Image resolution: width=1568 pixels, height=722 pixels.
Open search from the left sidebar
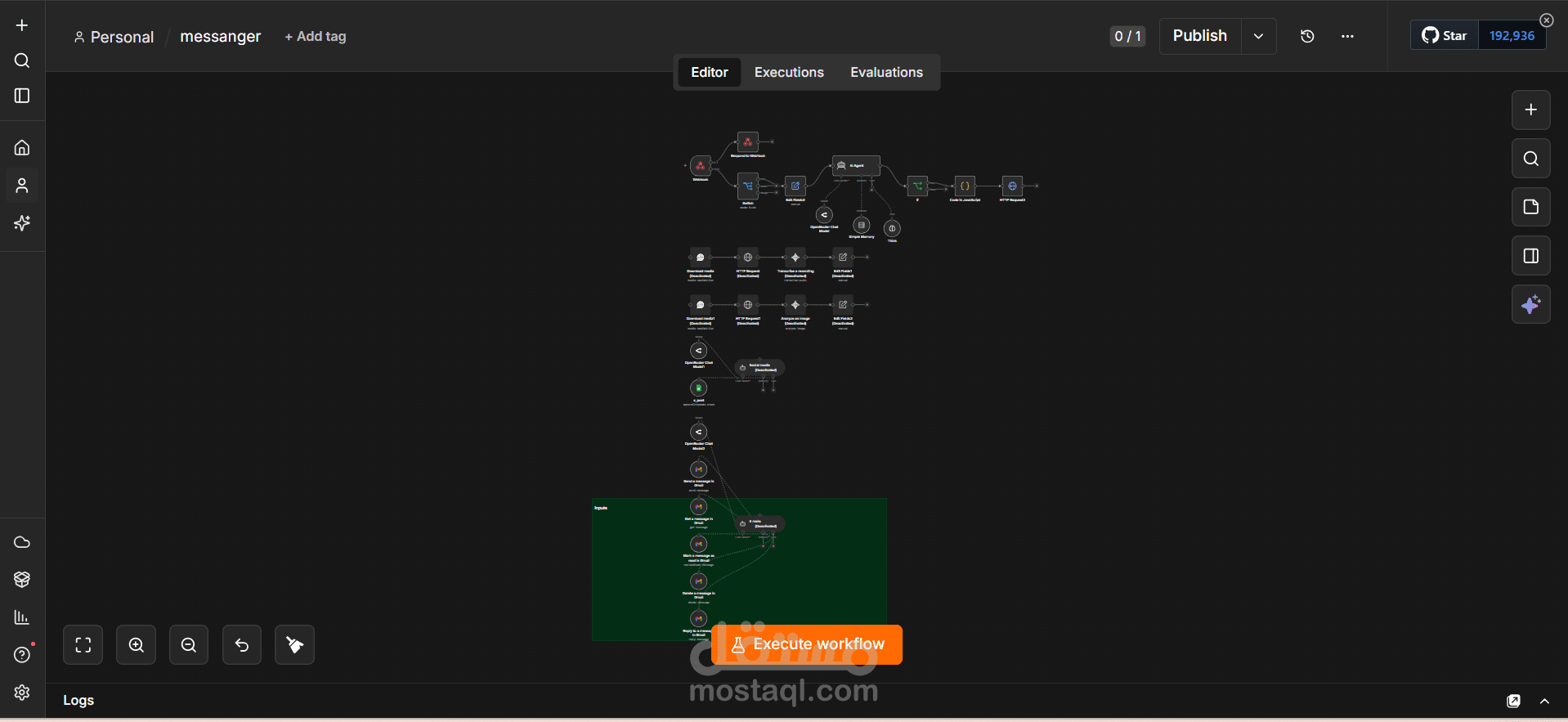[22, 61]
